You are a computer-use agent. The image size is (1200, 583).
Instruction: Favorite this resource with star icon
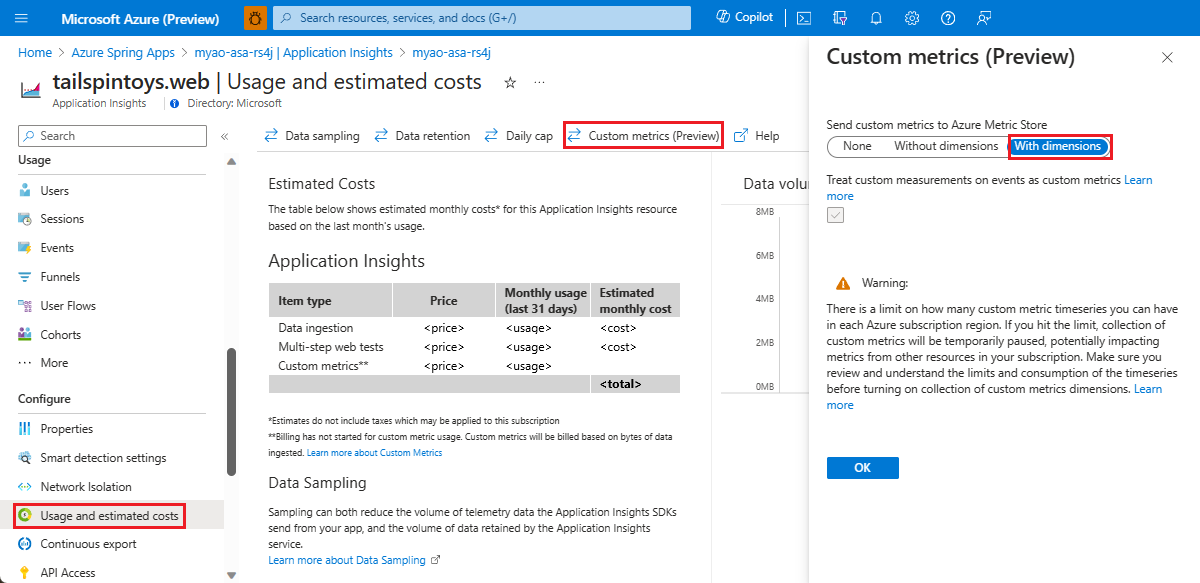point(510,83)
